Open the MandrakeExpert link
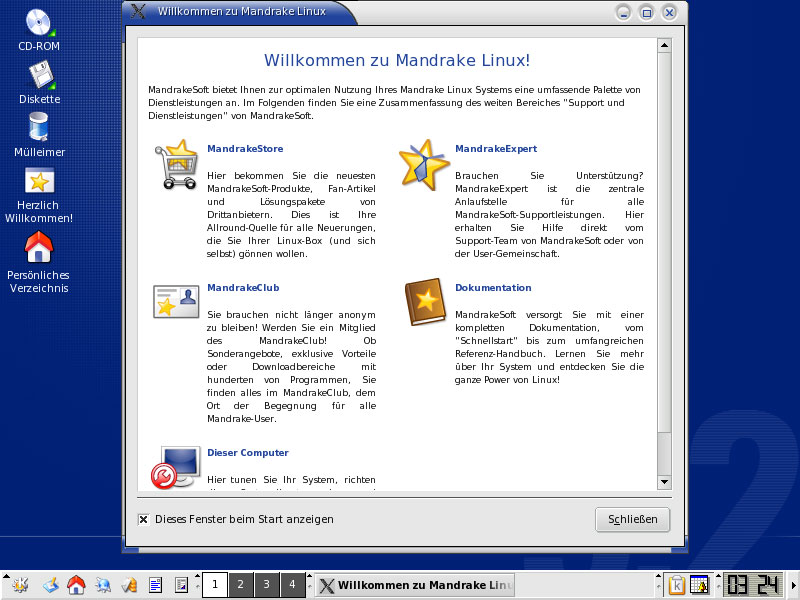The image size is (800, 600). (496, 149)
